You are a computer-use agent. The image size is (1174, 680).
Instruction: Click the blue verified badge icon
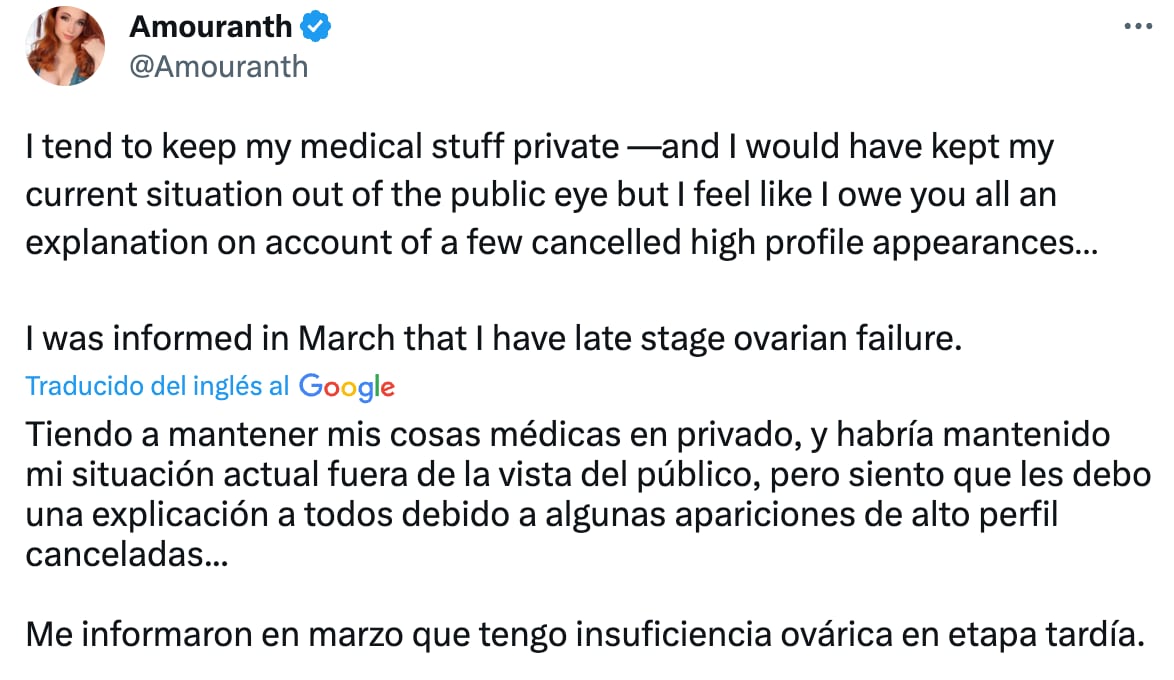pos(318,28)
